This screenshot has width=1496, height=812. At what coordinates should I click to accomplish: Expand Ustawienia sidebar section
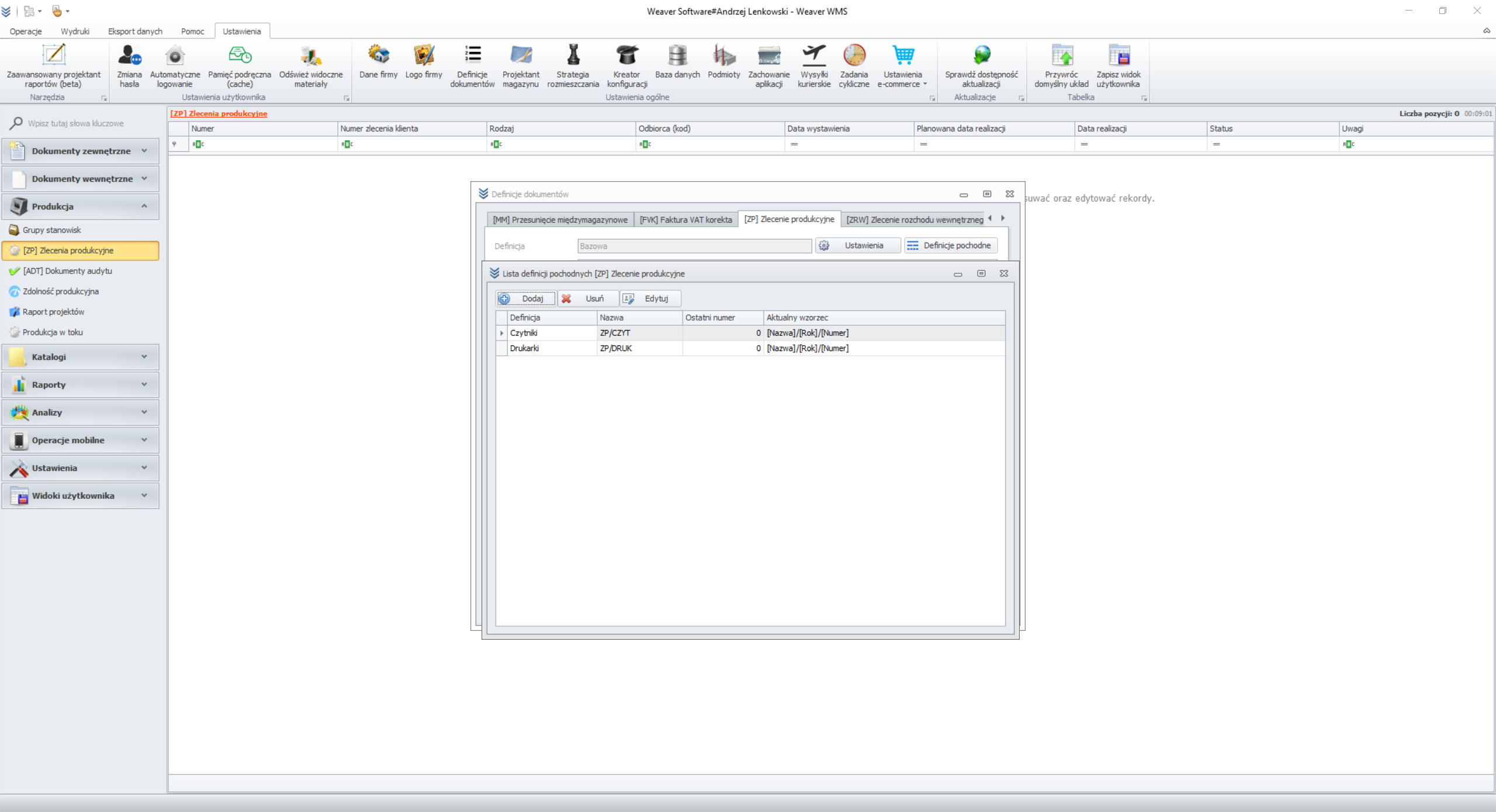tap(80, 468)
